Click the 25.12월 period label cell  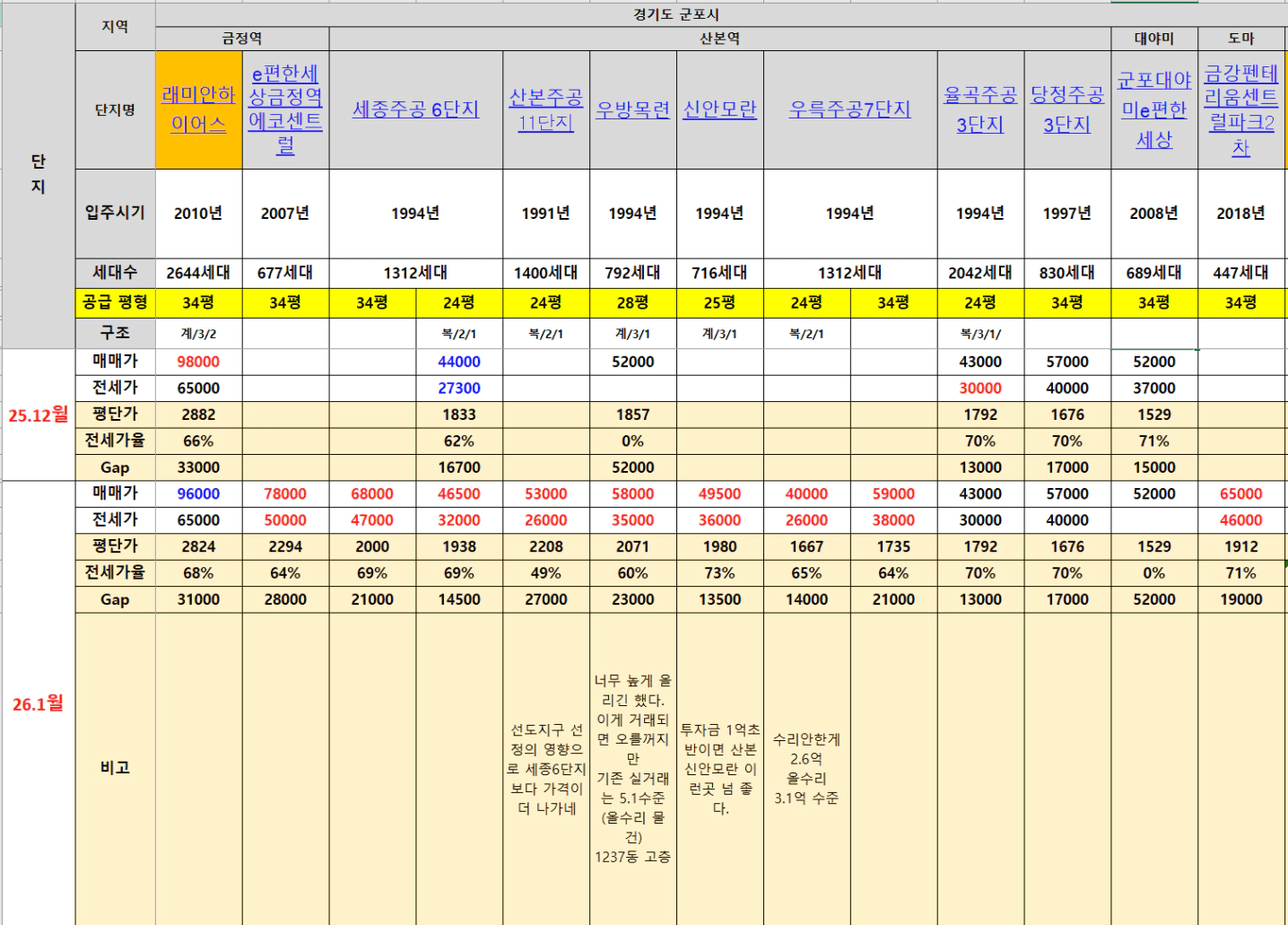coord(38,415)
